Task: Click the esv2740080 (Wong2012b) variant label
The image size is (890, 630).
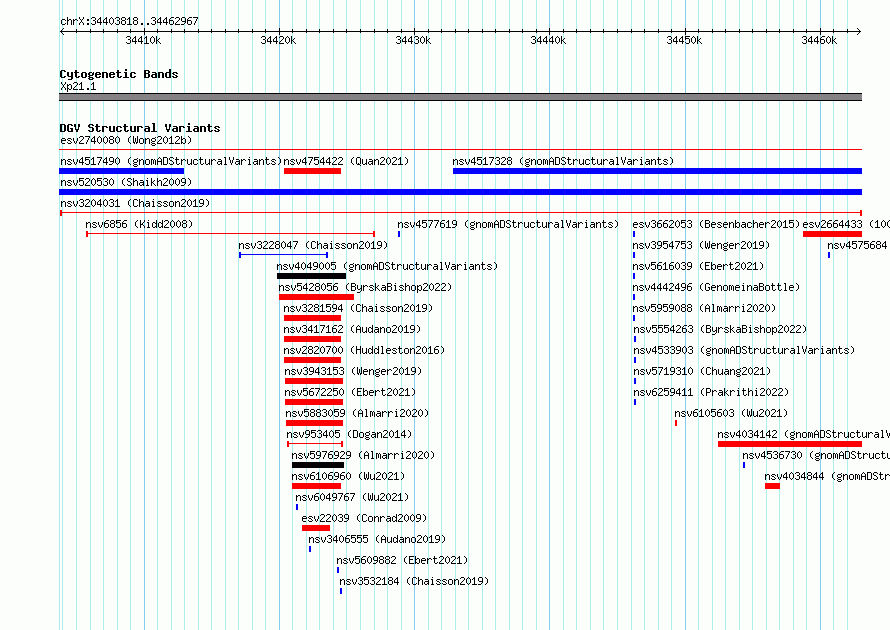Action: coord(126,140)
